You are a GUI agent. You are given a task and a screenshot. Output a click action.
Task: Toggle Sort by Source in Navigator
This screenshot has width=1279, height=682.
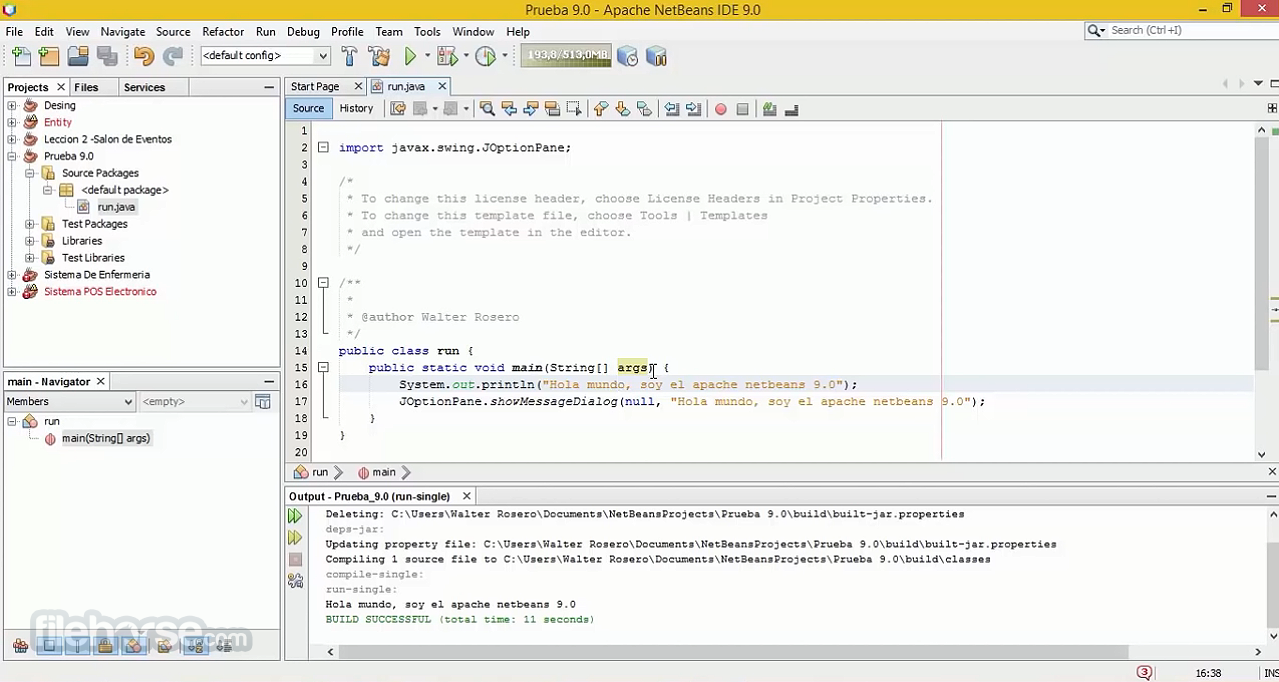[x=224, y=645]
